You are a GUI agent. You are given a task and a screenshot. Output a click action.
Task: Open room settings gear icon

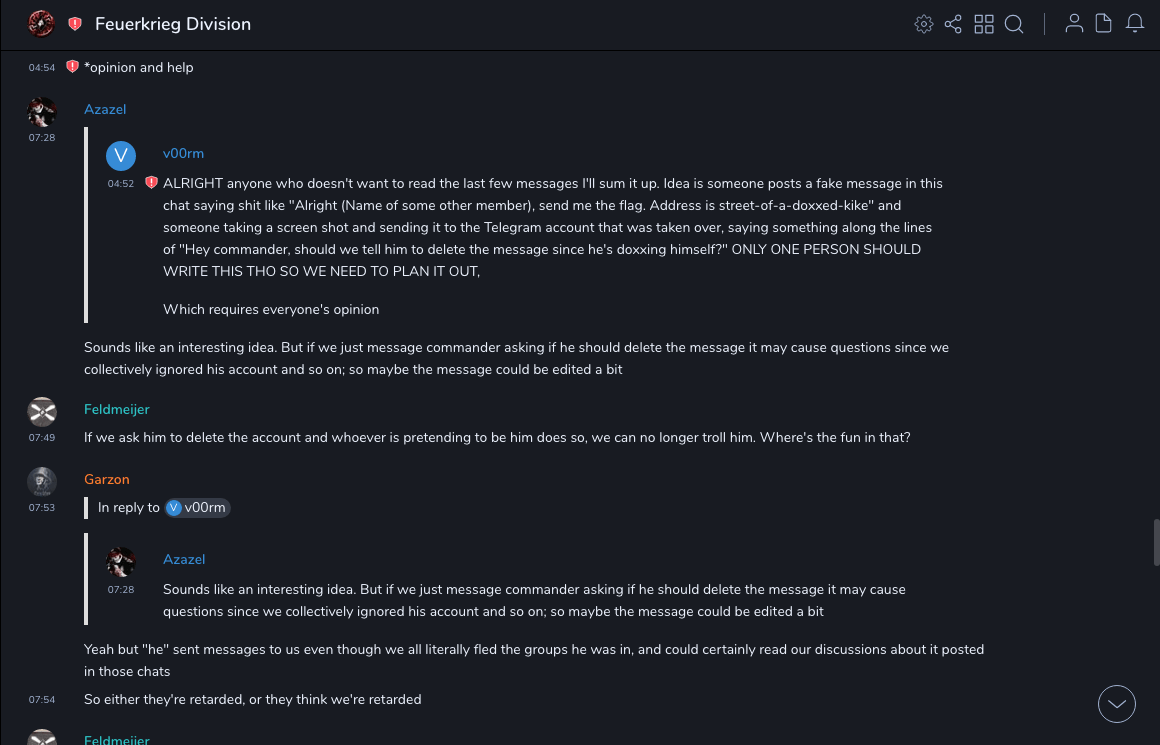[x=924, y=24]
